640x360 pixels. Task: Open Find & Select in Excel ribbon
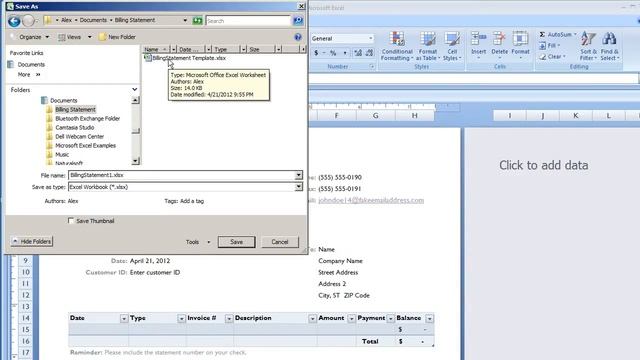pos(609,46)
